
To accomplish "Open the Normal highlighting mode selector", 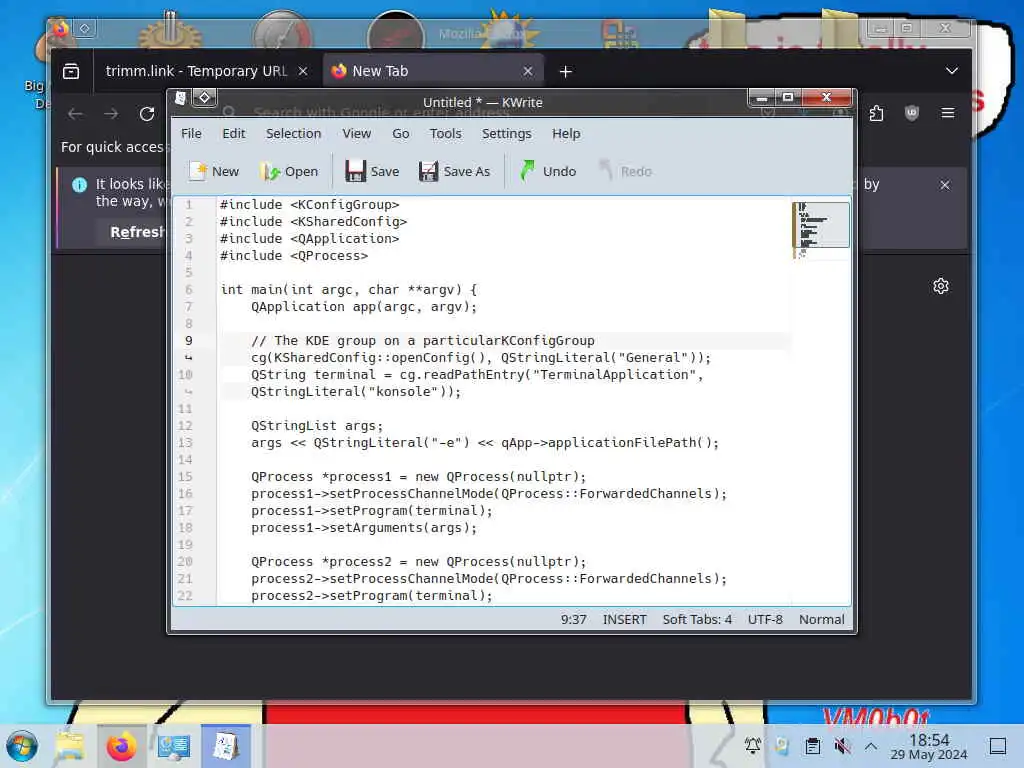I will 822,619.
